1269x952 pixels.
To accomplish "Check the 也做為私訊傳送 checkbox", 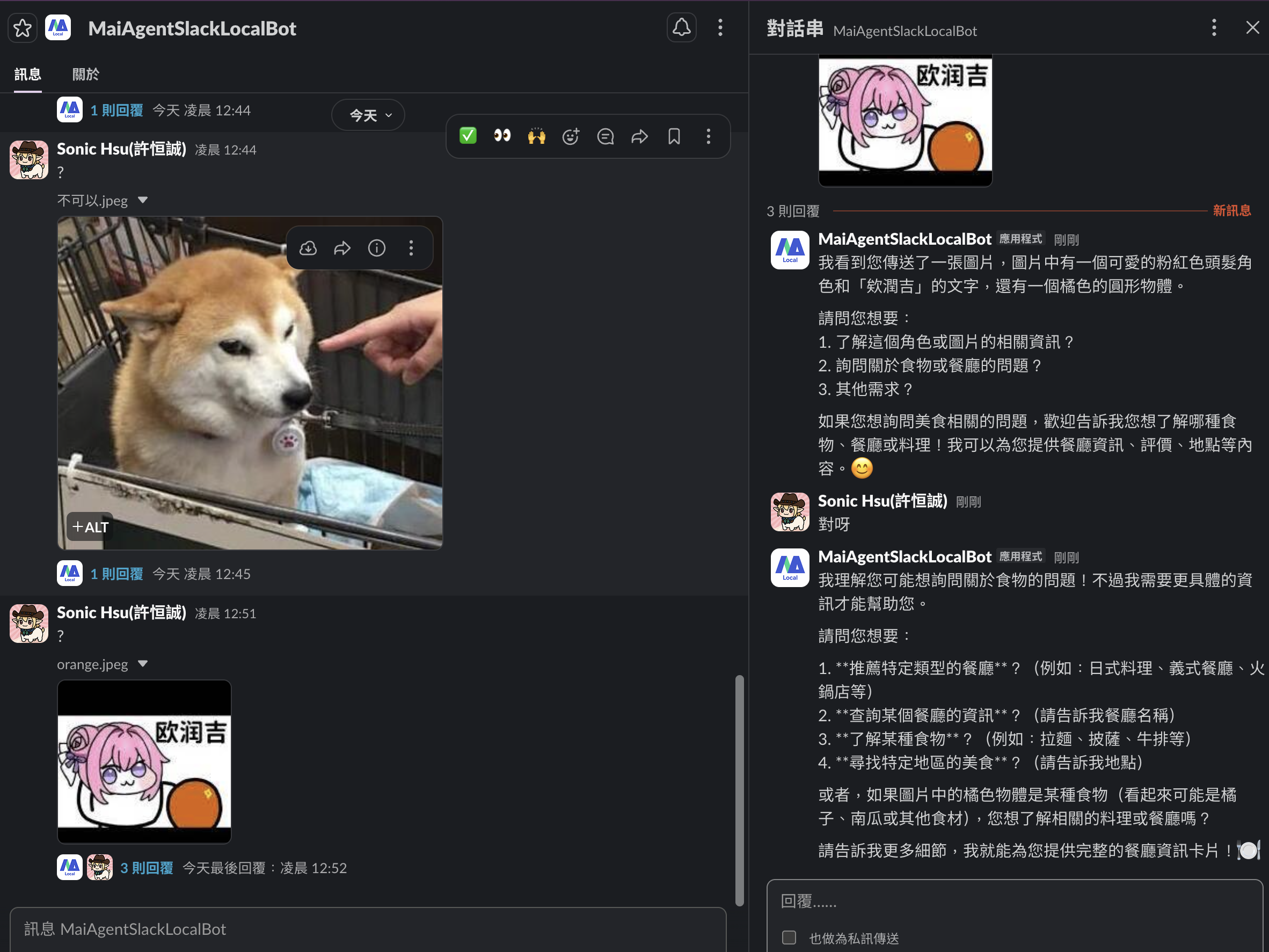I will (789, 938).
